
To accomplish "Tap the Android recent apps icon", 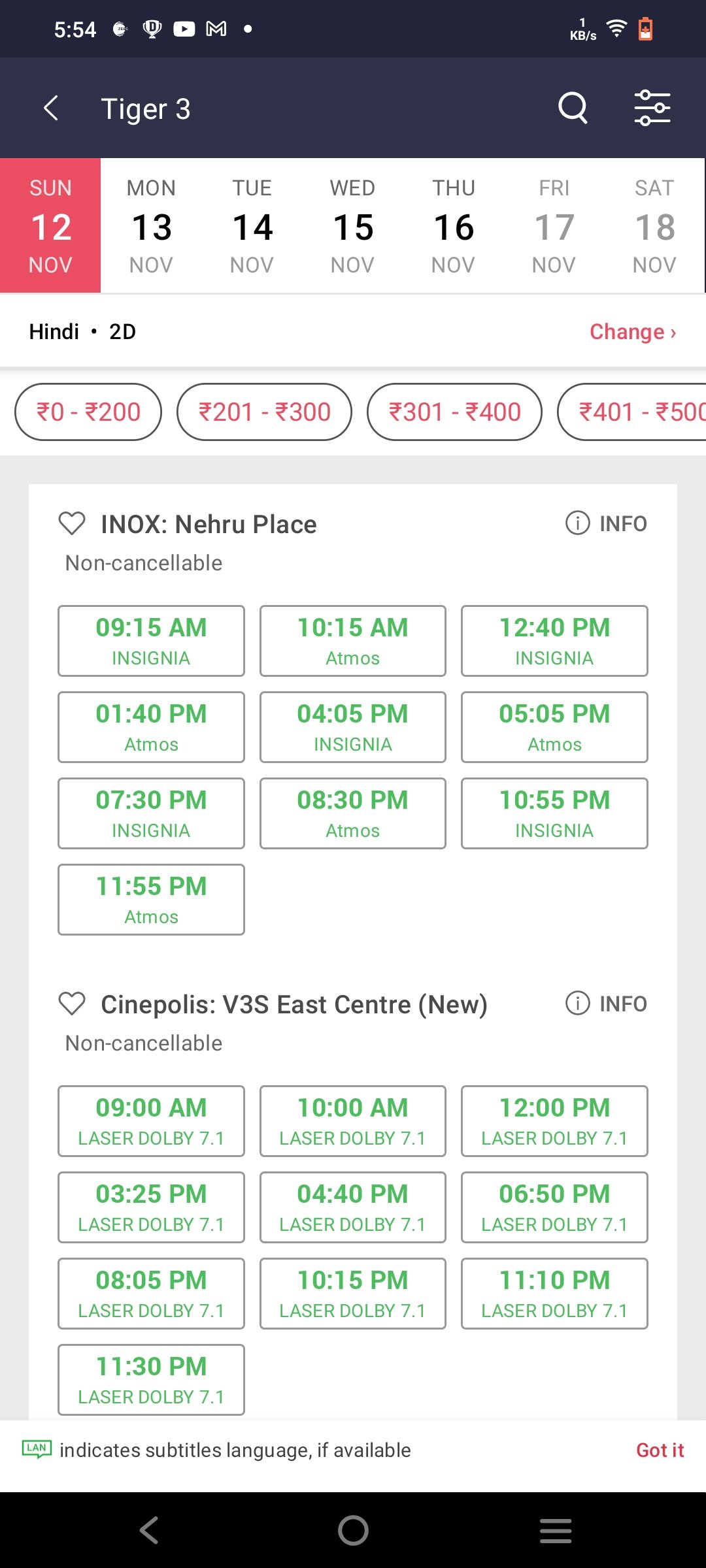I will tap(556, 1530).
